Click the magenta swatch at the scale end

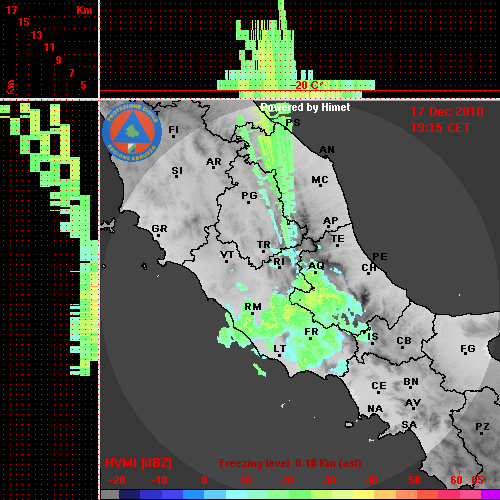point(491,495)
